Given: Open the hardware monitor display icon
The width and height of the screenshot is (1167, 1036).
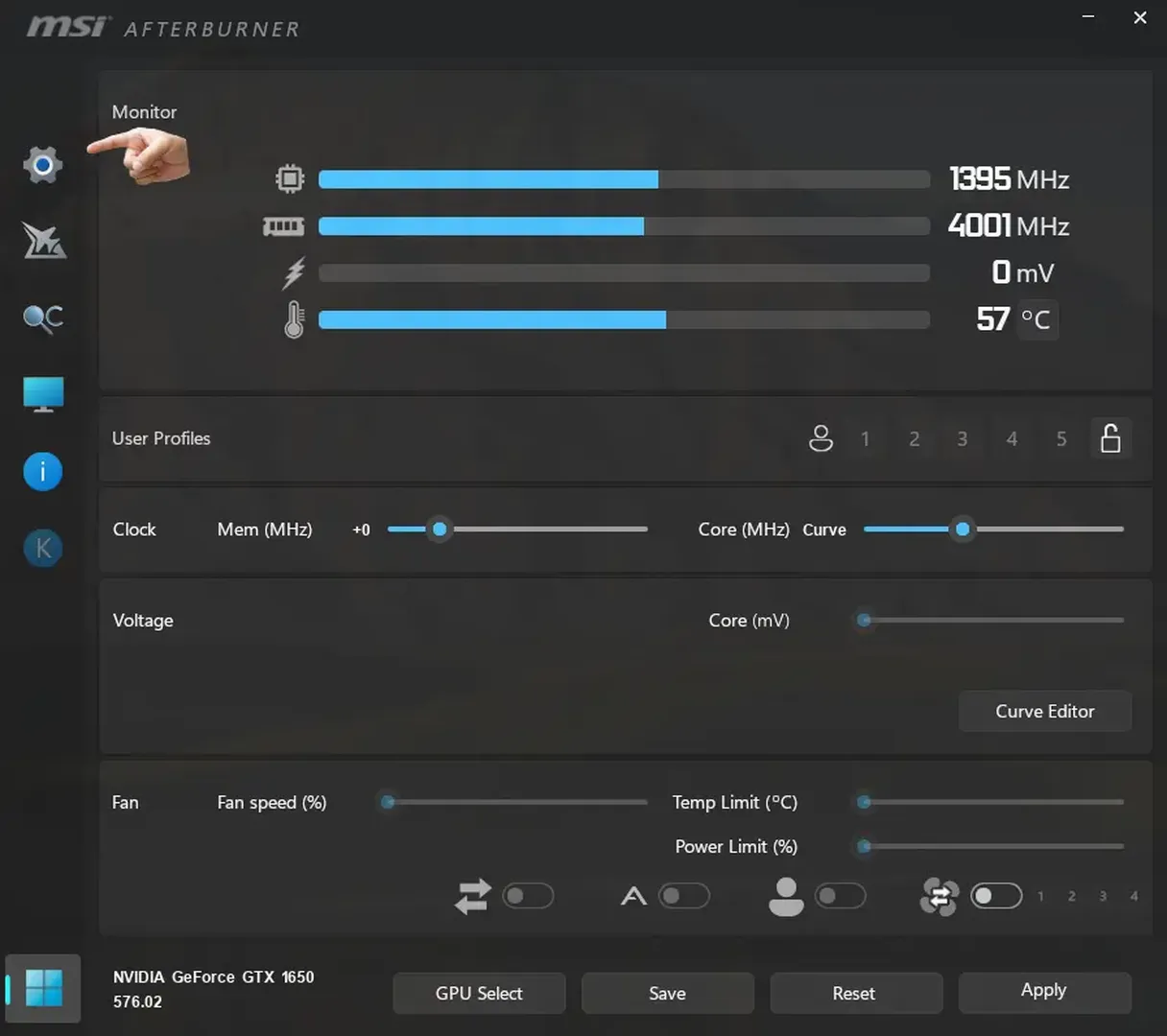Looking at the screenshot, I should click(42, 393).
